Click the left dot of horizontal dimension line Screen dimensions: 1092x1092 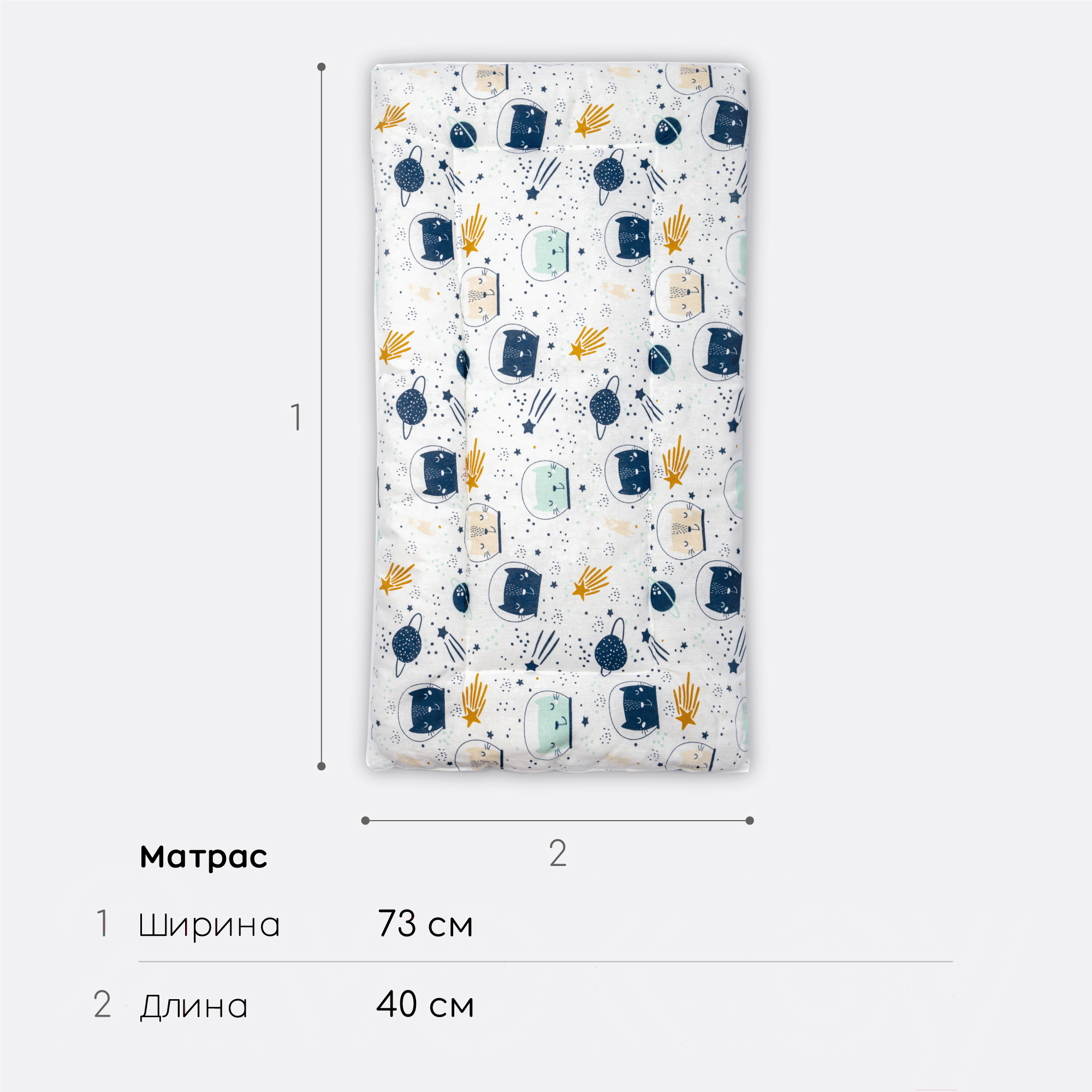click(365, 820)
